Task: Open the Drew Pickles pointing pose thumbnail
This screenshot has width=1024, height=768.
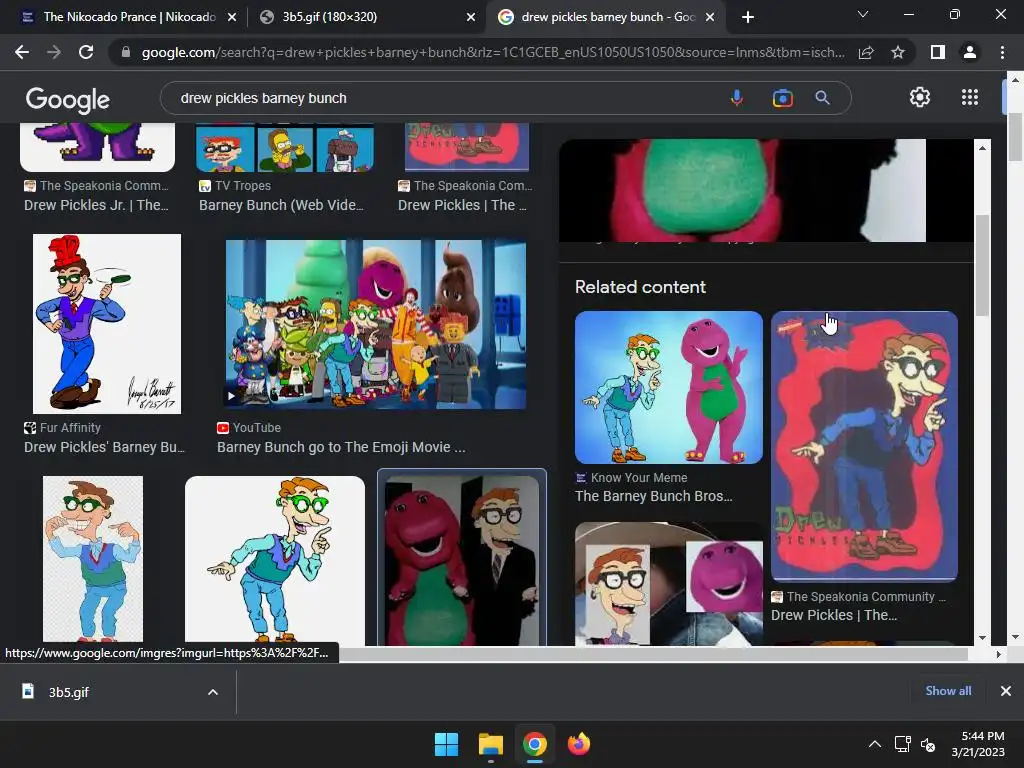Action: pos(275,560)
